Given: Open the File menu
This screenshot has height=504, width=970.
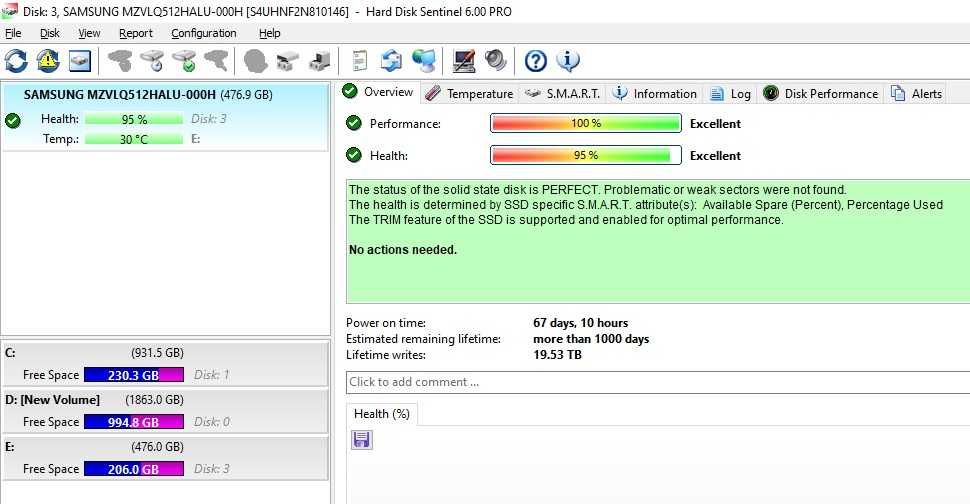Looking at the screenshot, I should click(13, 33).
